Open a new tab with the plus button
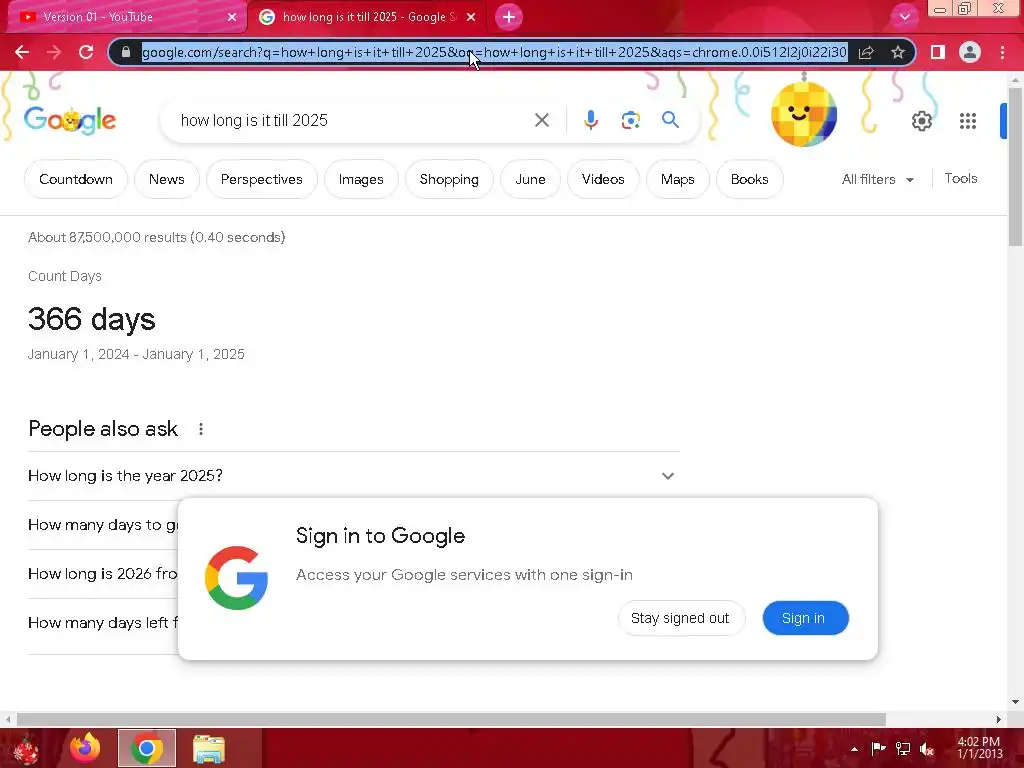 click(x=509, y=17)
